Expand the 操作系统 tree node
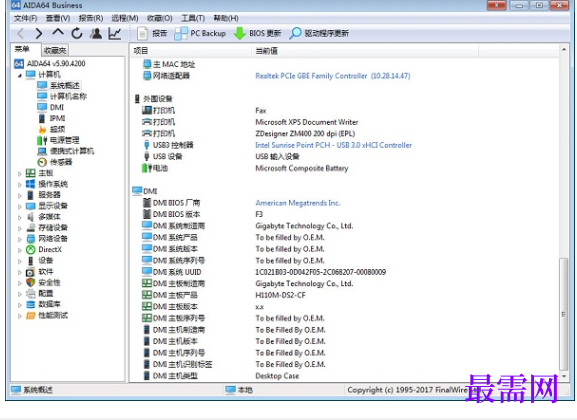The width and height of the screenshot is (577, 420). point(20,184)
